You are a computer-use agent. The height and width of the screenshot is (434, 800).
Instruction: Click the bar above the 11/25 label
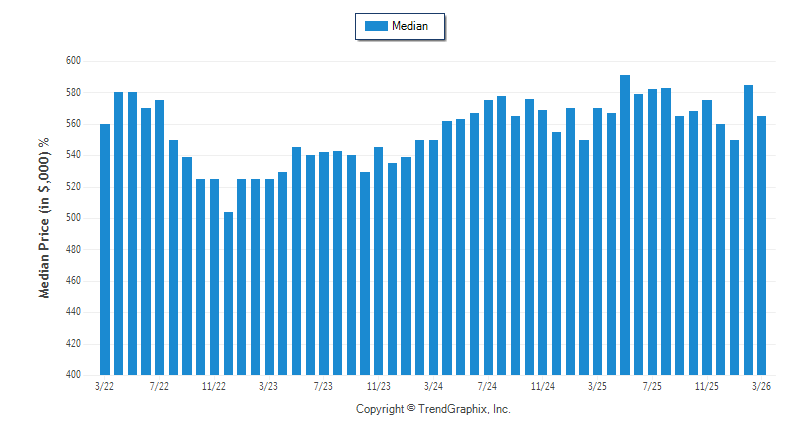point(707,238)
